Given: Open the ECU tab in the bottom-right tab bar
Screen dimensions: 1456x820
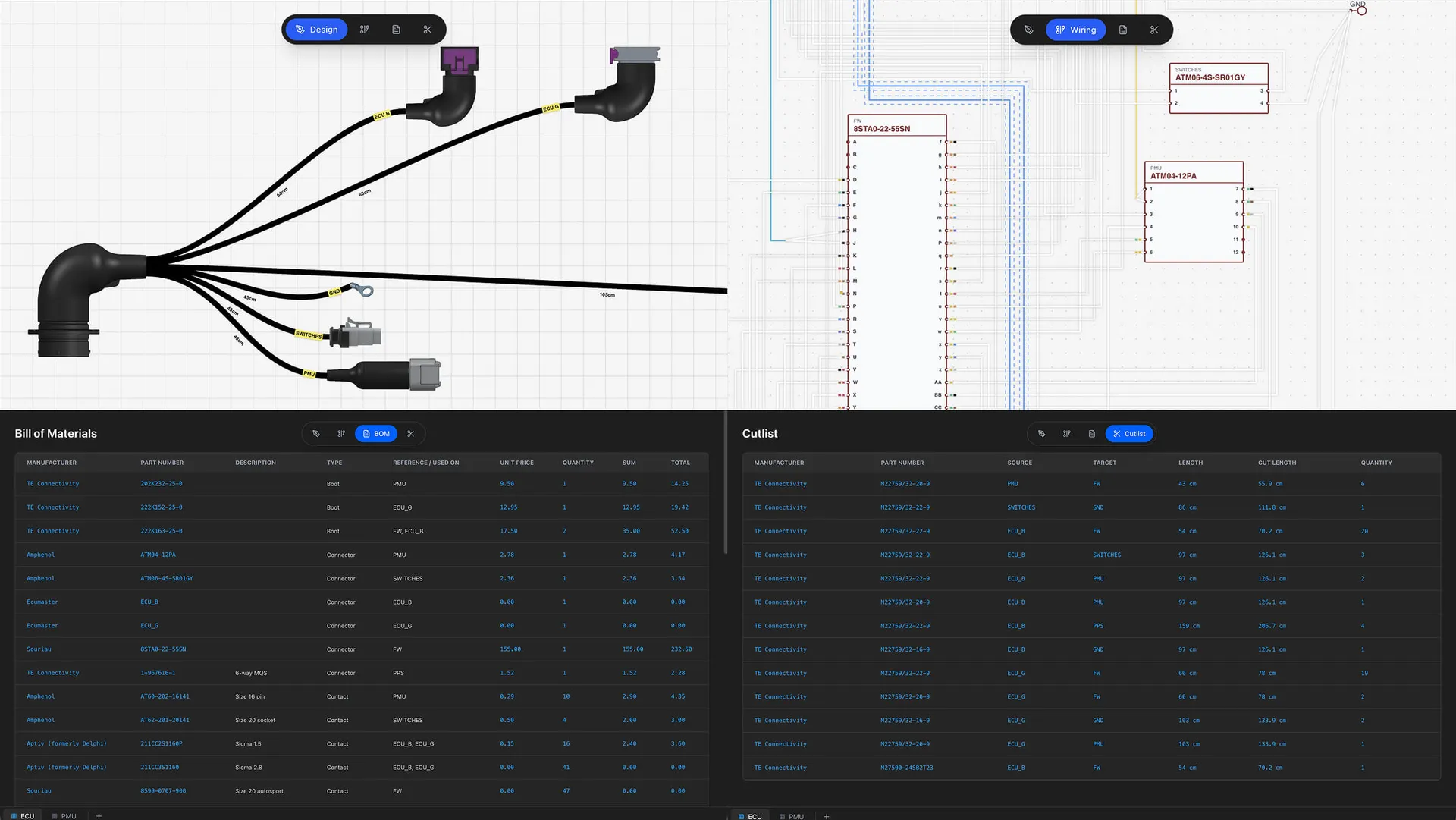Looking at the screenshot, I should click(x=750, y=815).
